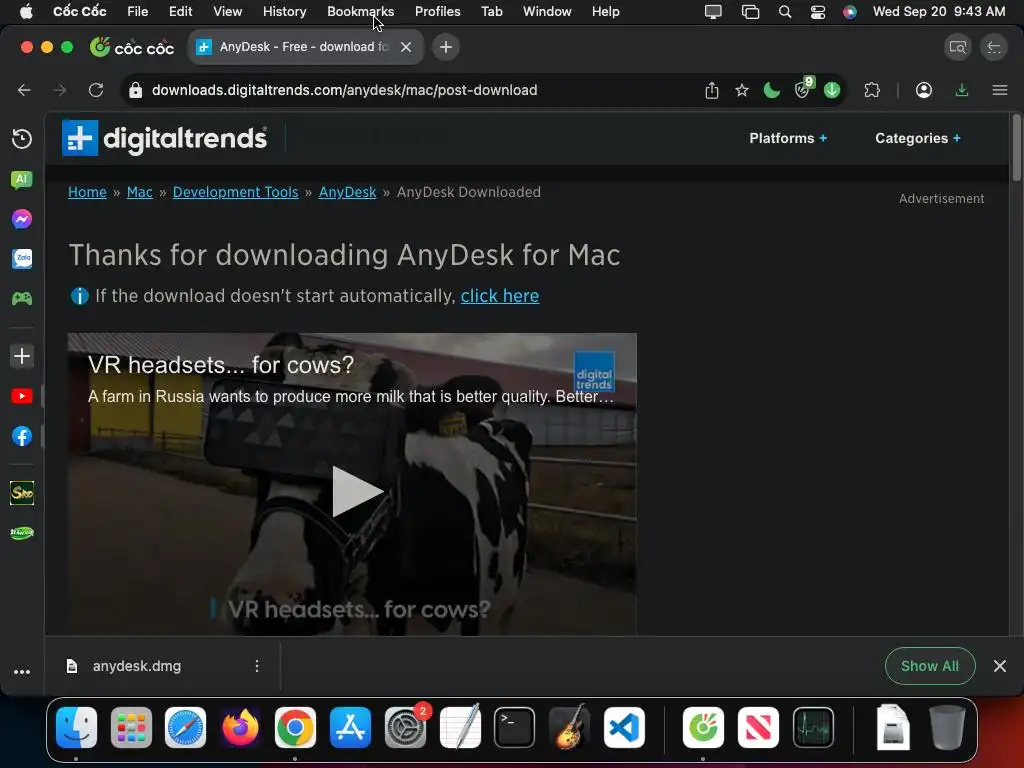Open Siri from the menu bar

click(850, 12)
